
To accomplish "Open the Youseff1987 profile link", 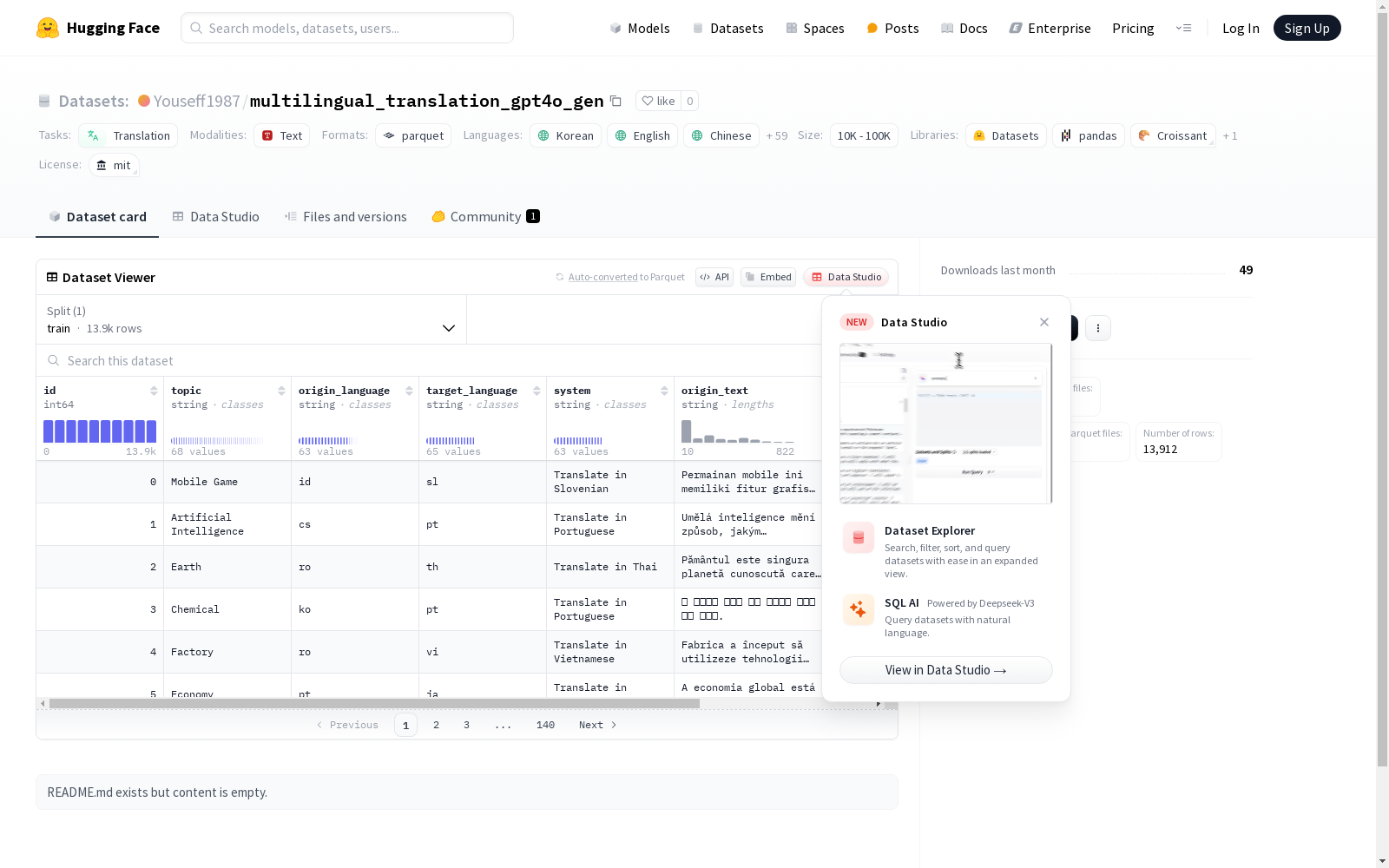I will click(197, 101).
